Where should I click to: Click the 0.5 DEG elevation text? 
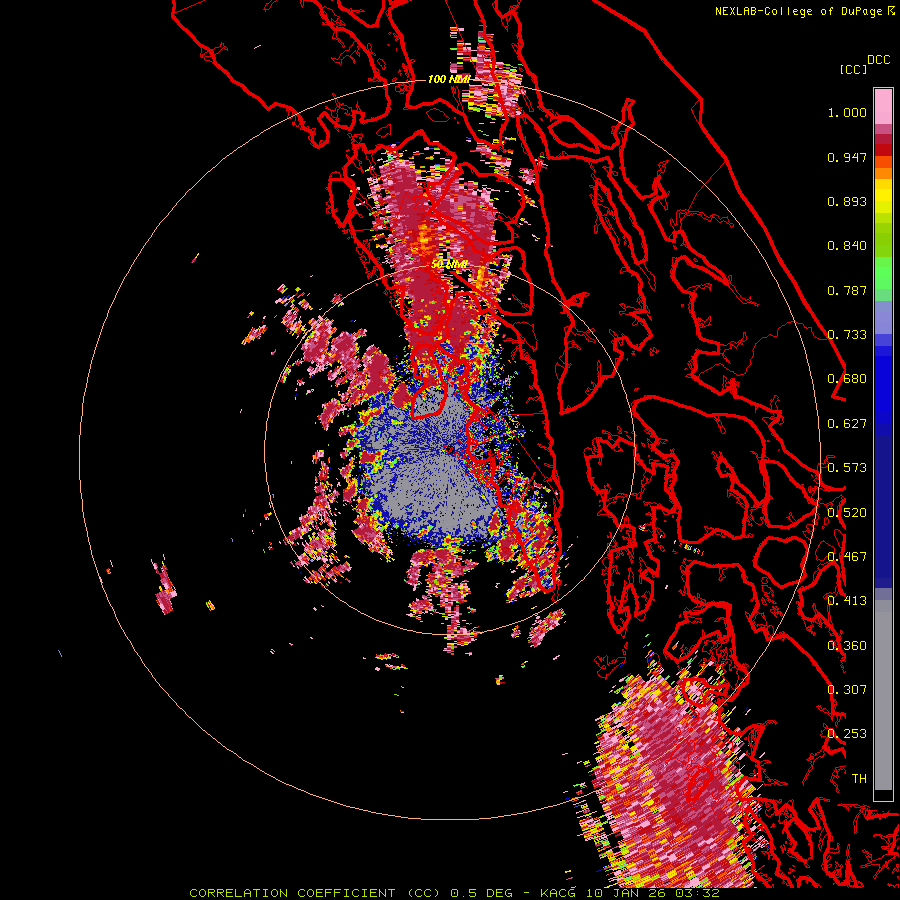pos(484,893)
